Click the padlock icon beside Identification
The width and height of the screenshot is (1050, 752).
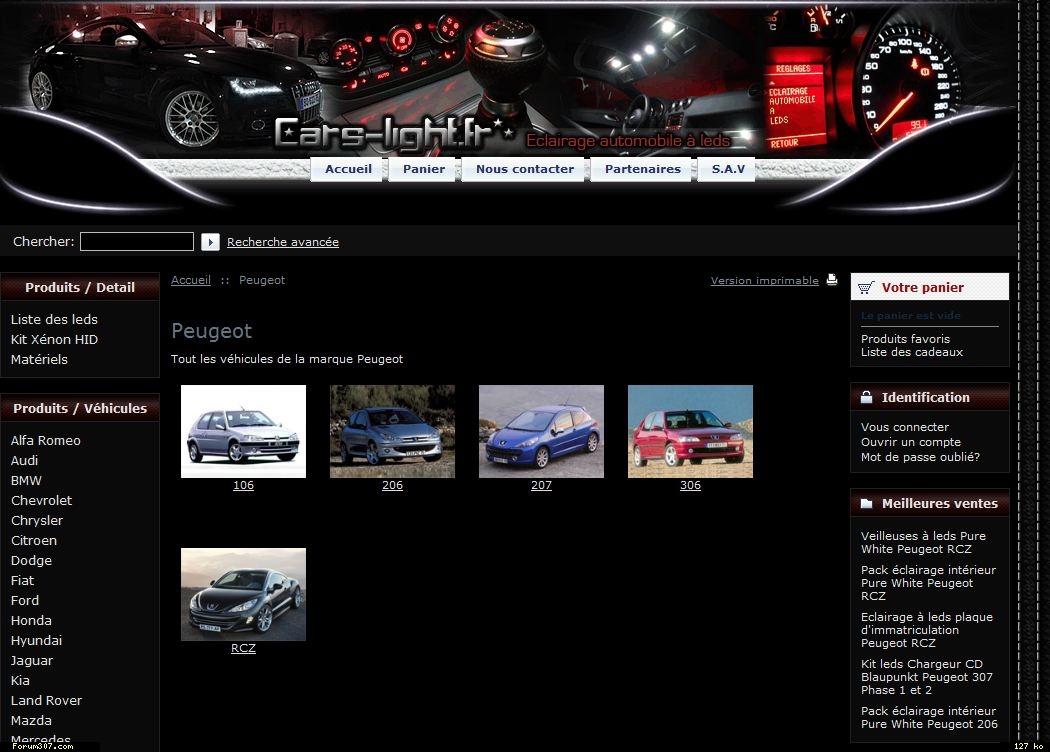tap(866, 397)
